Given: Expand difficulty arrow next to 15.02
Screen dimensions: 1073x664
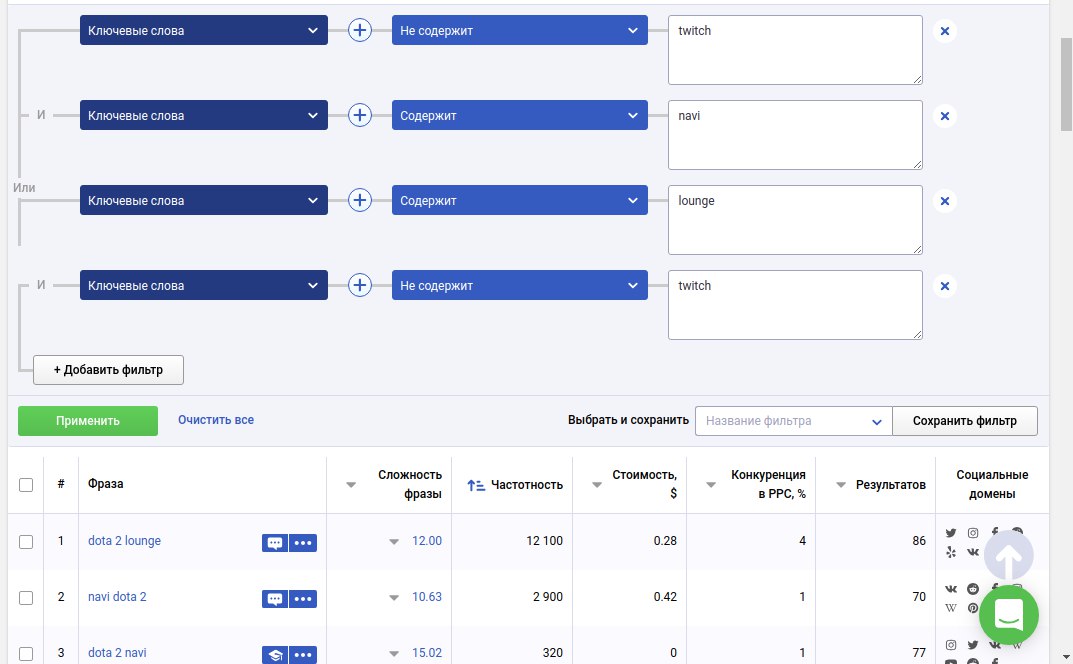Looking at the screenshot, I should point(394,654).
